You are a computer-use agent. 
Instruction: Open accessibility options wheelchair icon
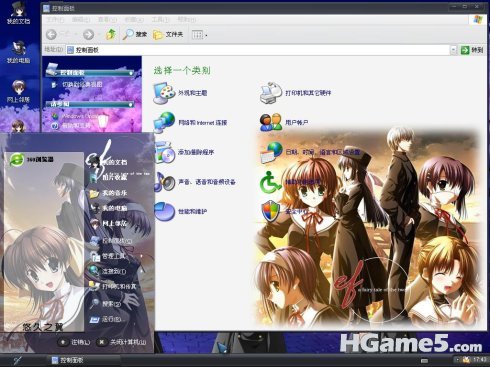coord(270,182)
